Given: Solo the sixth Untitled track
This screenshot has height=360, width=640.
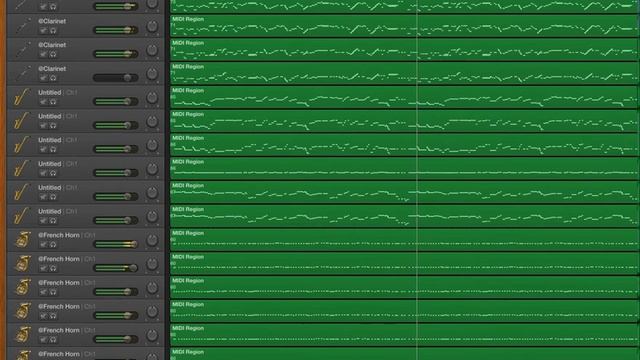Looking at the screenshot, I should pyautogui.click(x=53, y=220).
